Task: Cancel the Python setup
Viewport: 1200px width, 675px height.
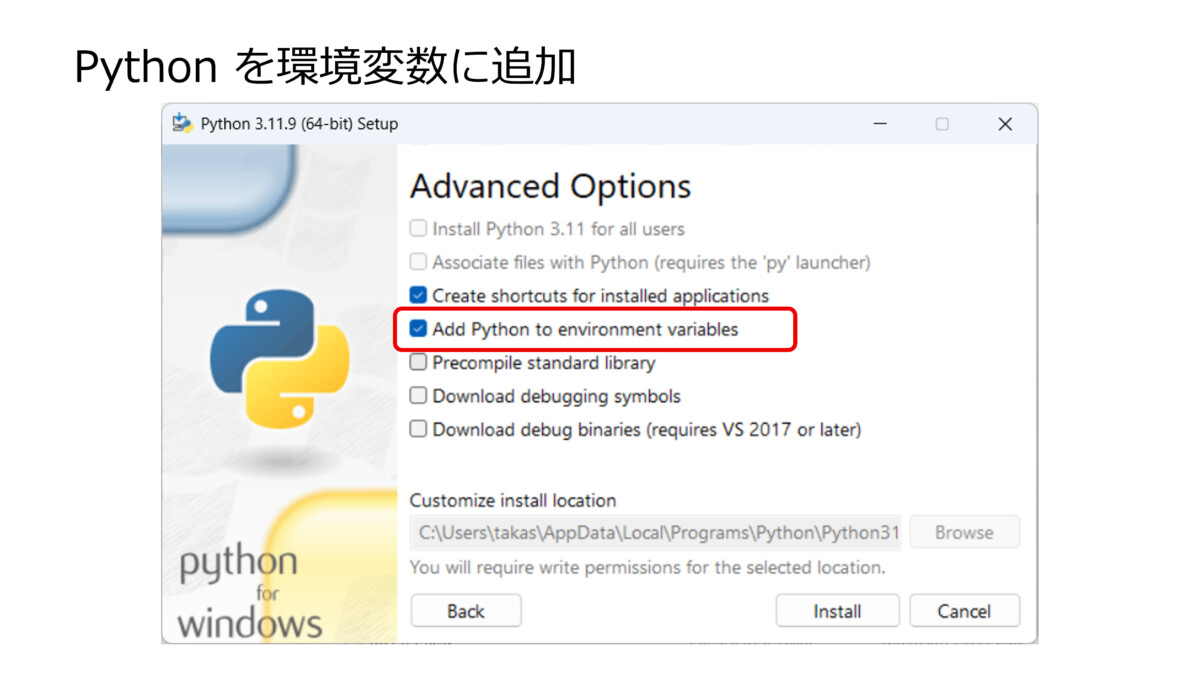Action: 964,611
